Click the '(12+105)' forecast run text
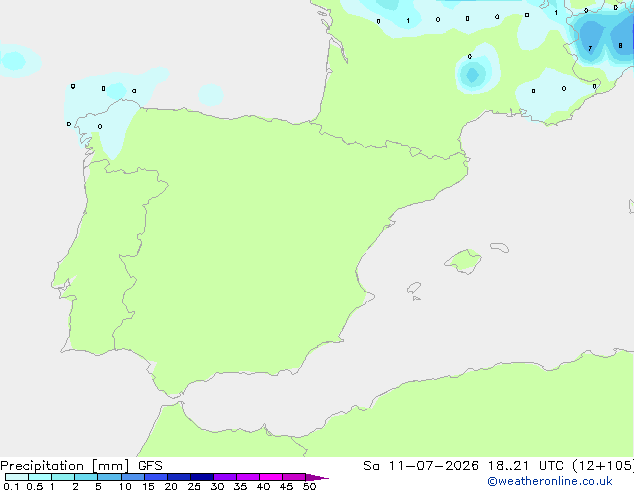This screenshot has width=634, height=490. (x=603, y=466)
